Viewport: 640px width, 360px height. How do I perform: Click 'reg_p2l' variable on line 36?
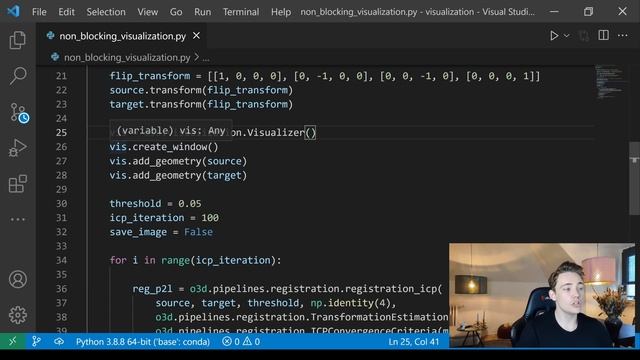[x=152, y=289]
